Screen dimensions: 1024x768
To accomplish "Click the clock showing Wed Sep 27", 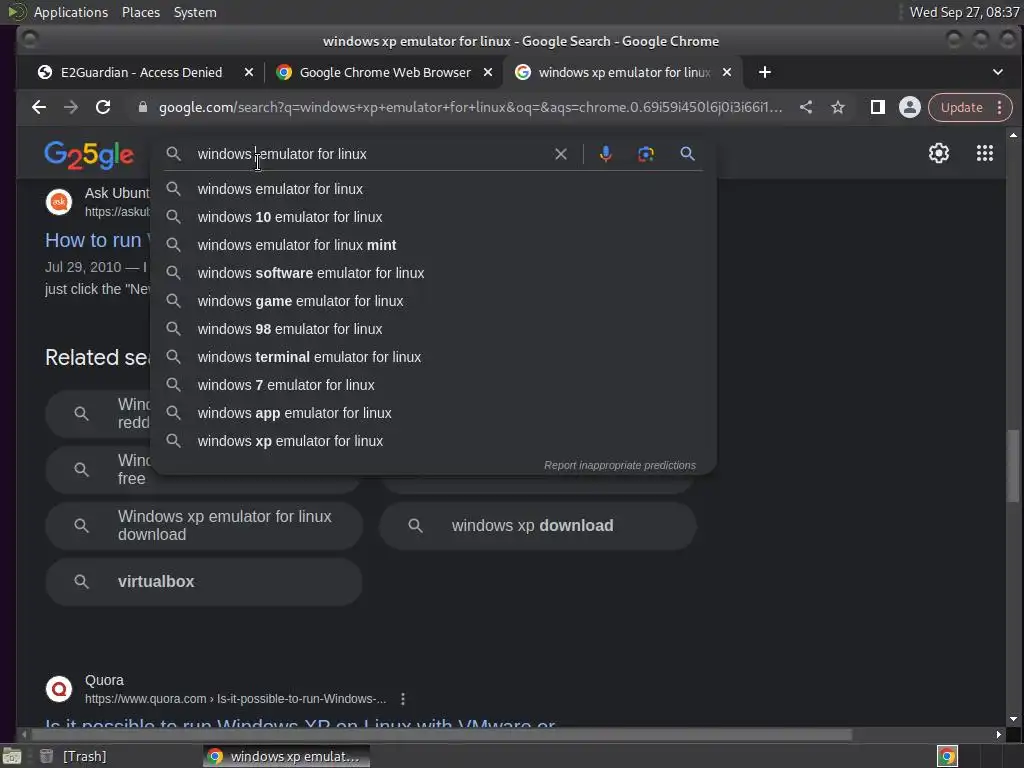I will point(965,12).
